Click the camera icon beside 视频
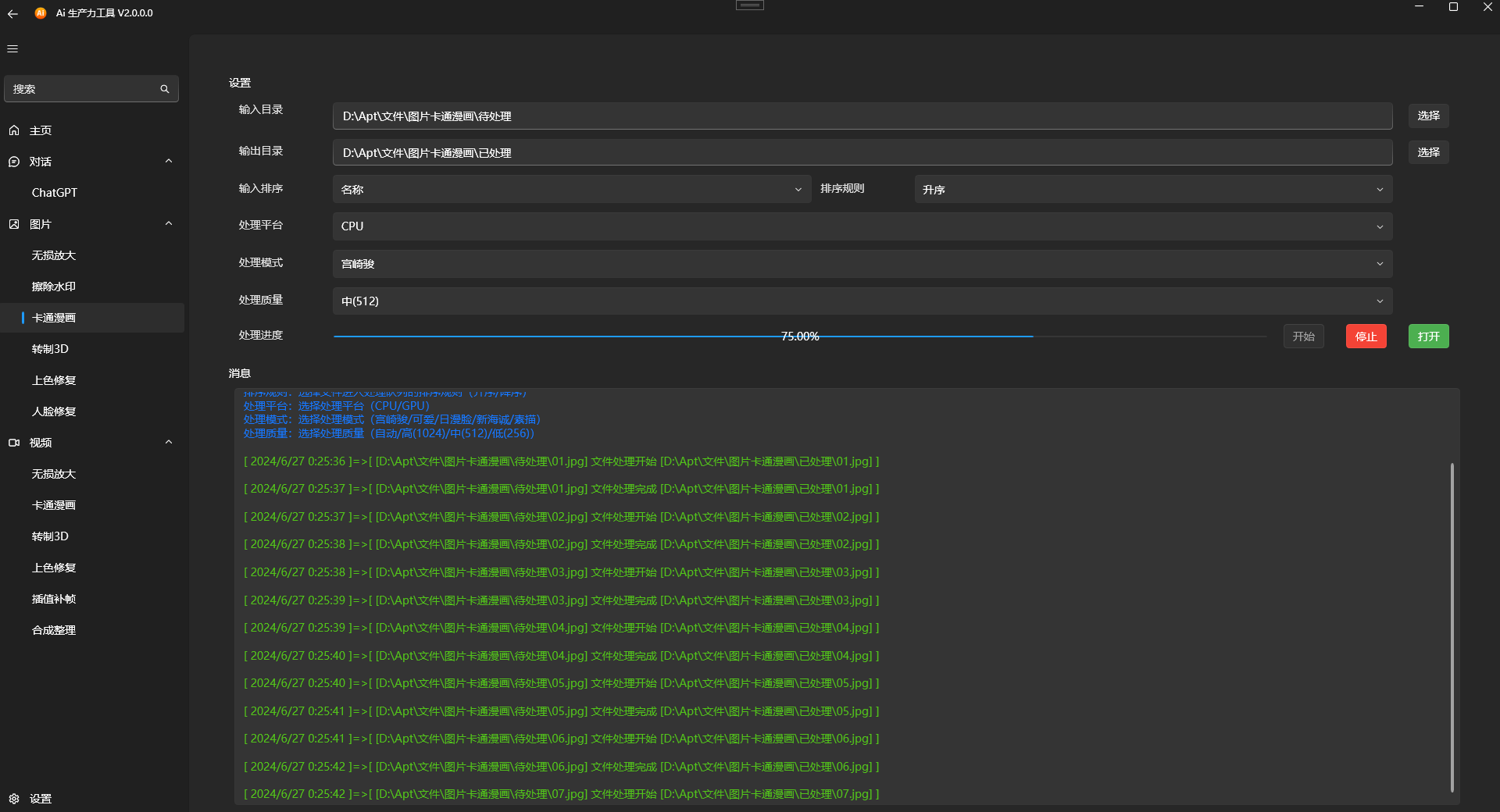The image size is (1500, 812). pyautogui.click(x=14, y=443)
